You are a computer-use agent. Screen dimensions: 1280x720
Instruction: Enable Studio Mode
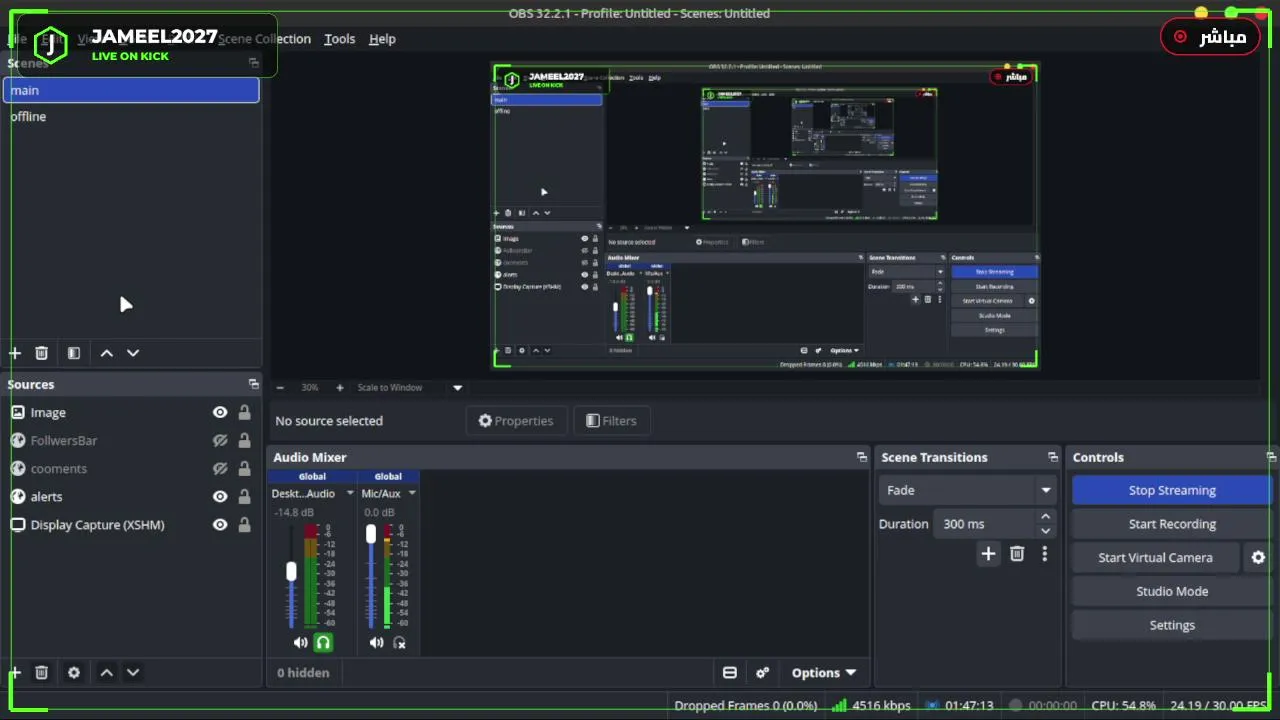point(1172,591)
